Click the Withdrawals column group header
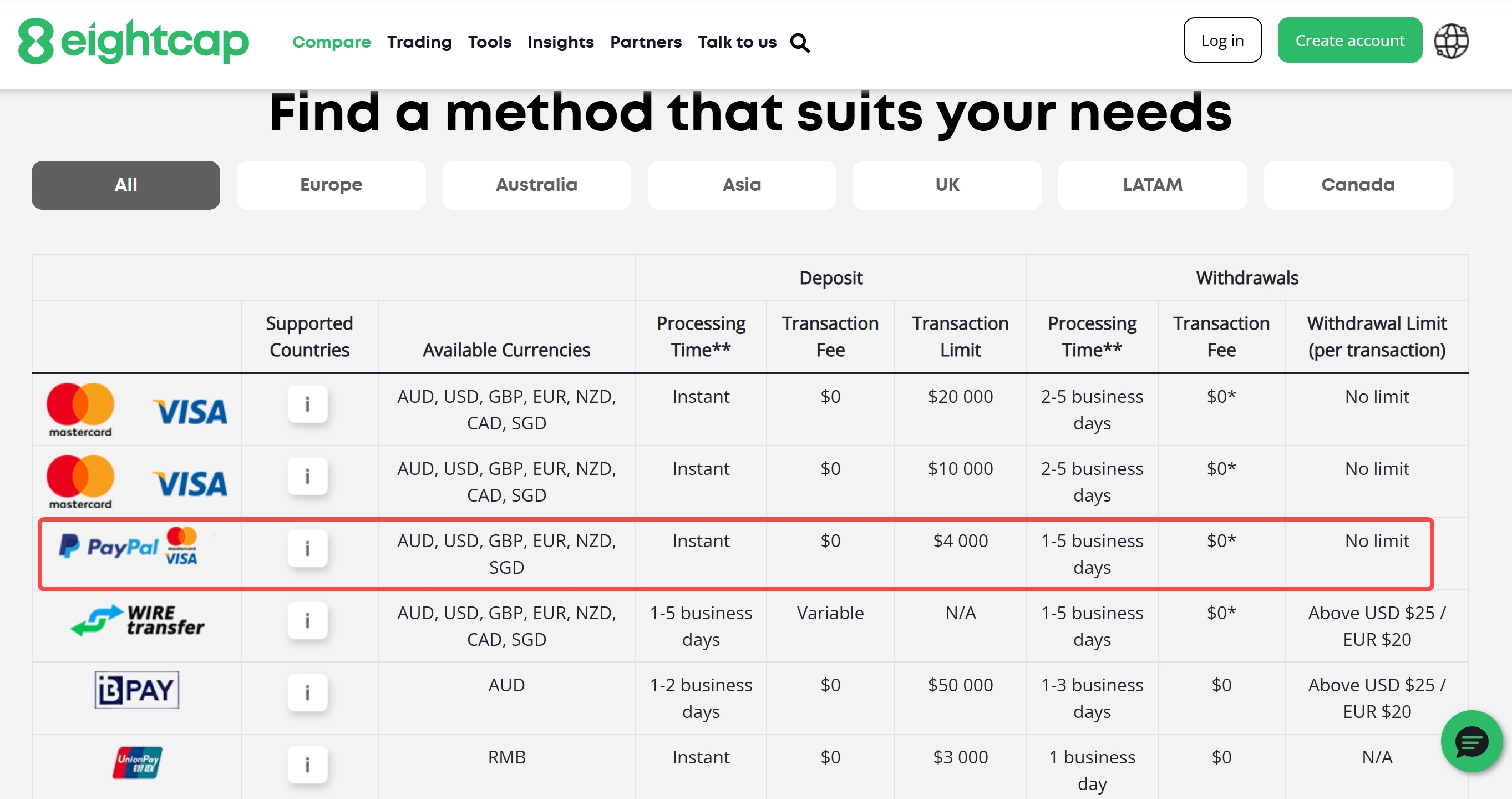Screen dimensions: 1512x799 (1247, 277)
